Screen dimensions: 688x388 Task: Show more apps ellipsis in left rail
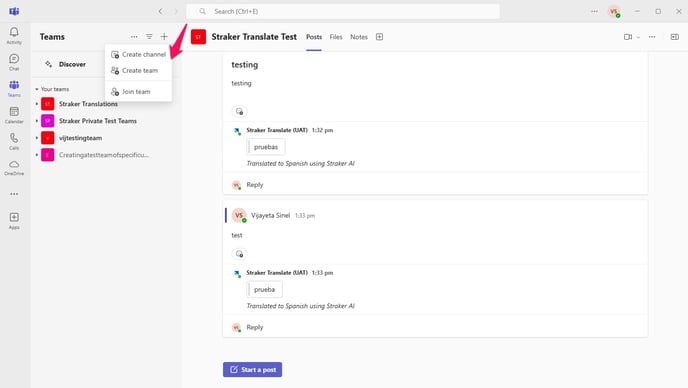(x=14, y=194)
